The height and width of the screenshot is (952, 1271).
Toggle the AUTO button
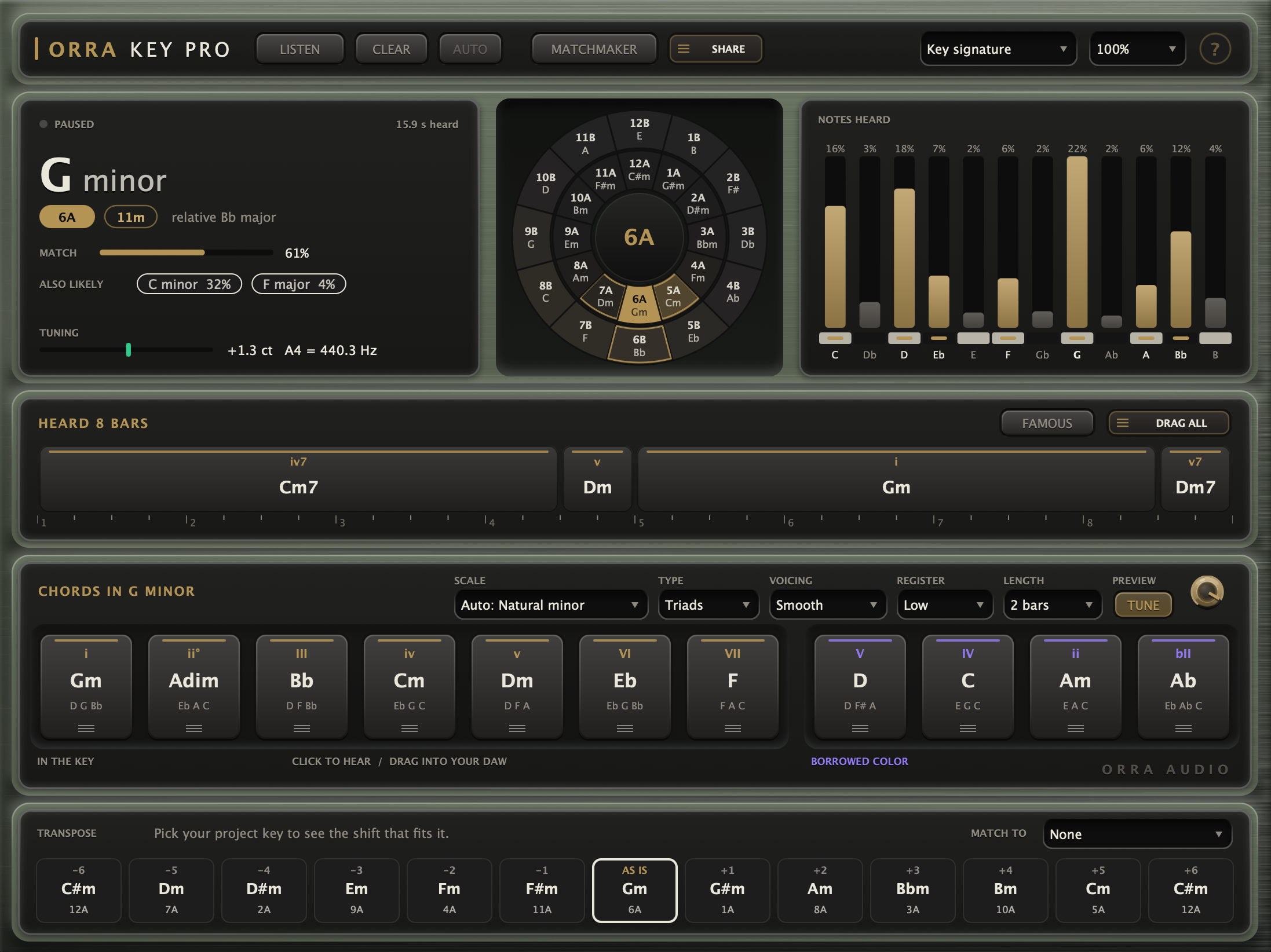click(470, 49)
